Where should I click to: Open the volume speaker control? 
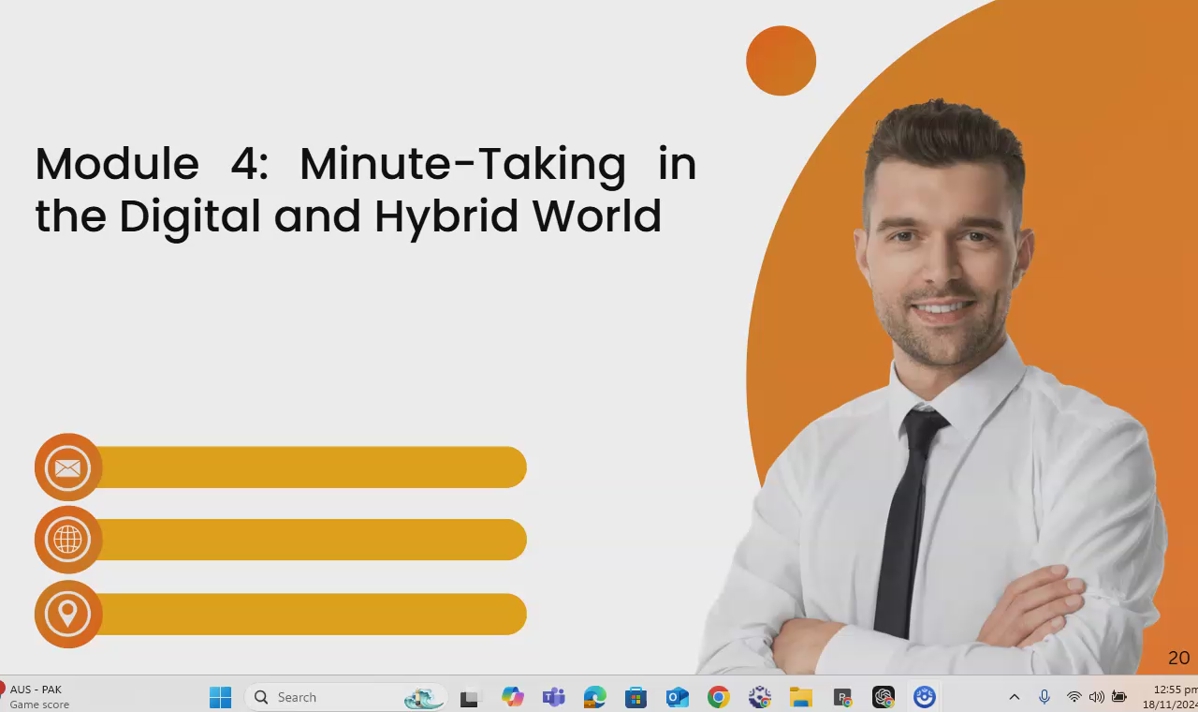[1096, 697]
